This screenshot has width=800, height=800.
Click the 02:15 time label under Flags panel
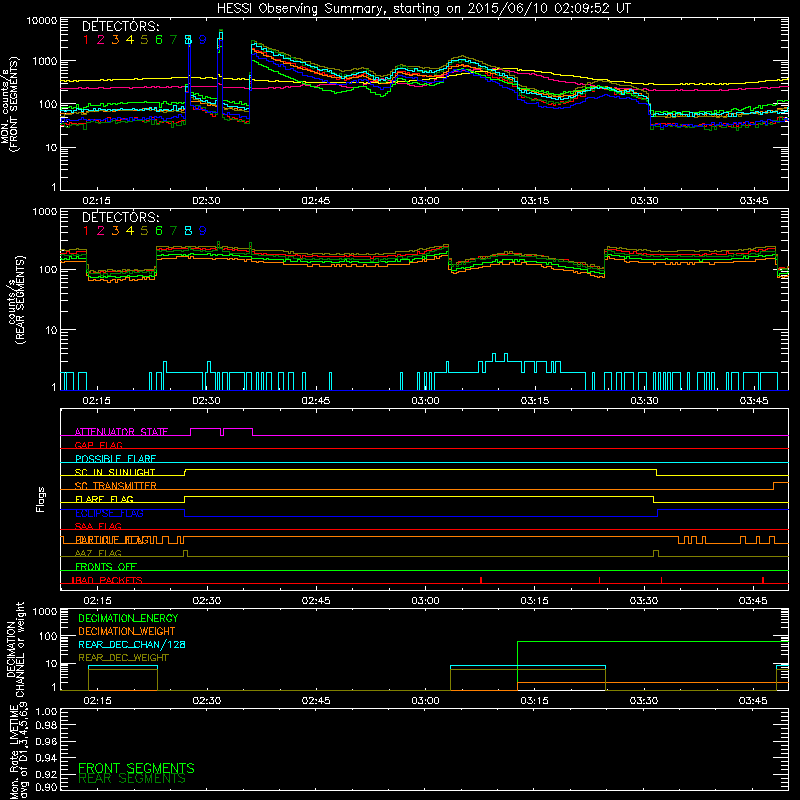click(x=97, y=601)
